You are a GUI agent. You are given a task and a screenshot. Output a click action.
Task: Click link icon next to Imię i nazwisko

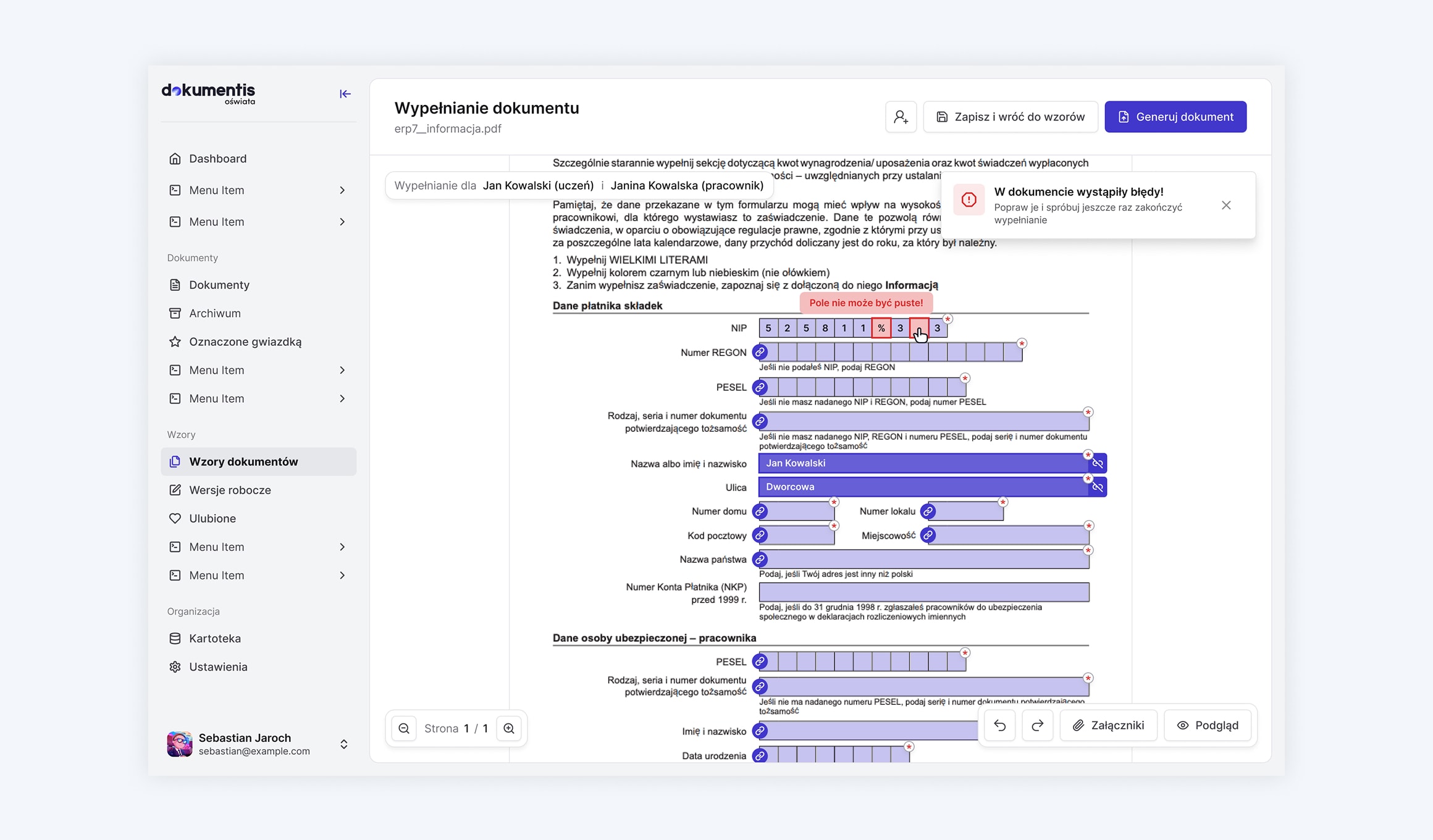pyautogui.click(x=760, y=731)
